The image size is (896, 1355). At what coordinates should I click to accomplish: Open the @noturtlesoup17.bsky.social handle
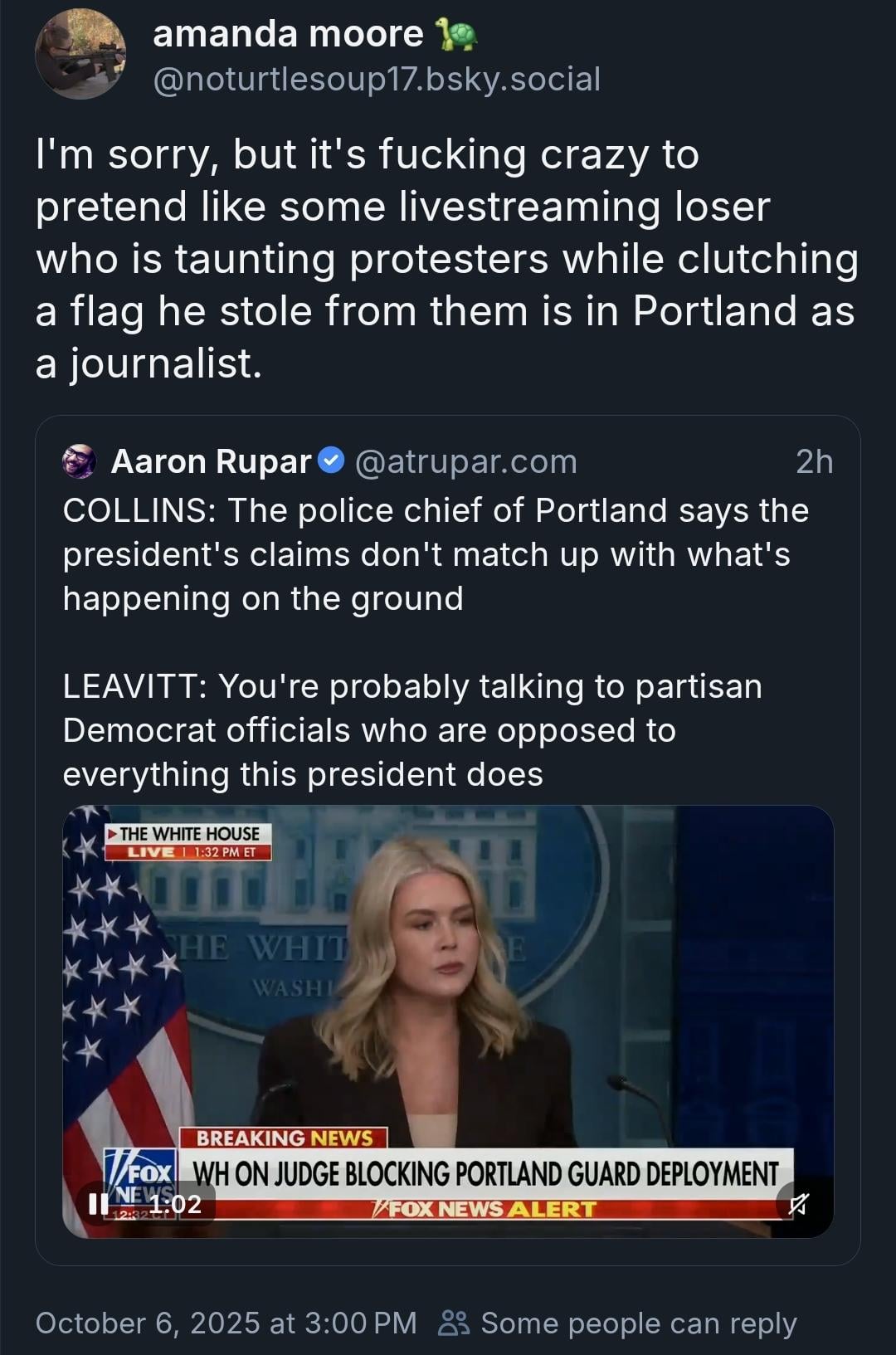(x=377, y=80)
